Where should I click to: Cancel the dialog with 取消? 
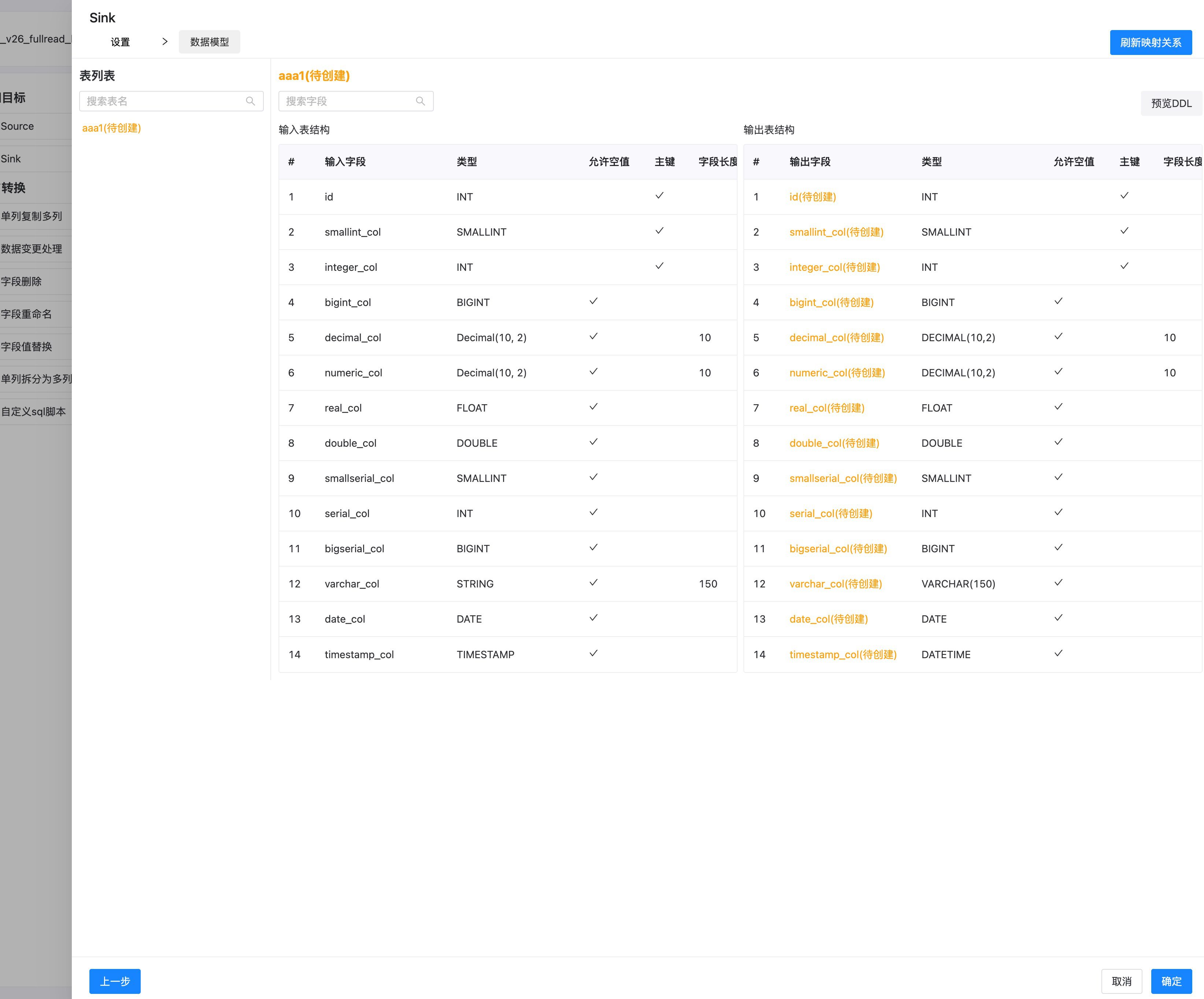pyautogui.click(x=1122, y=981)
